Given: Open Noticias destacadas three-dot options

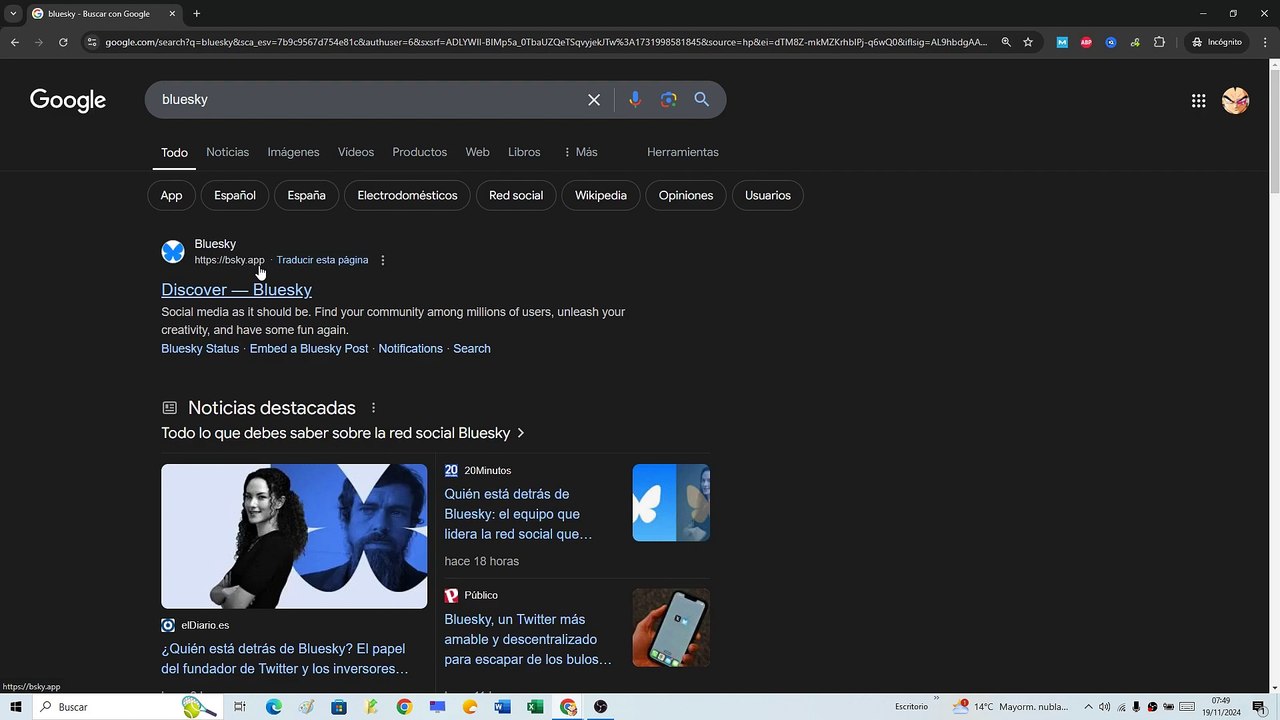Looking at the screenshot, I should point(373,408).
